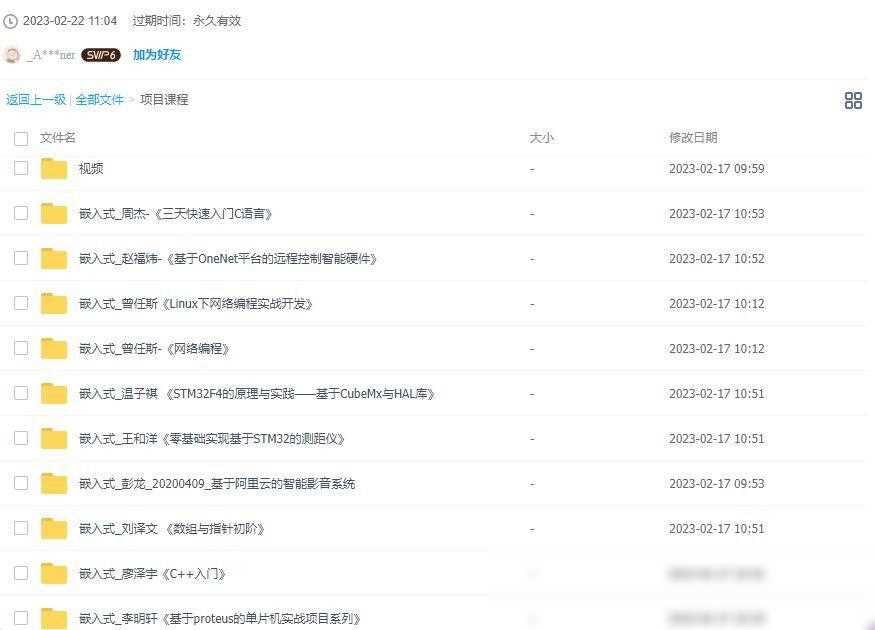Check the box for 王和洋 测距仪 folder
The height and width of the screenshot is (630, 875).
(21, 438)
